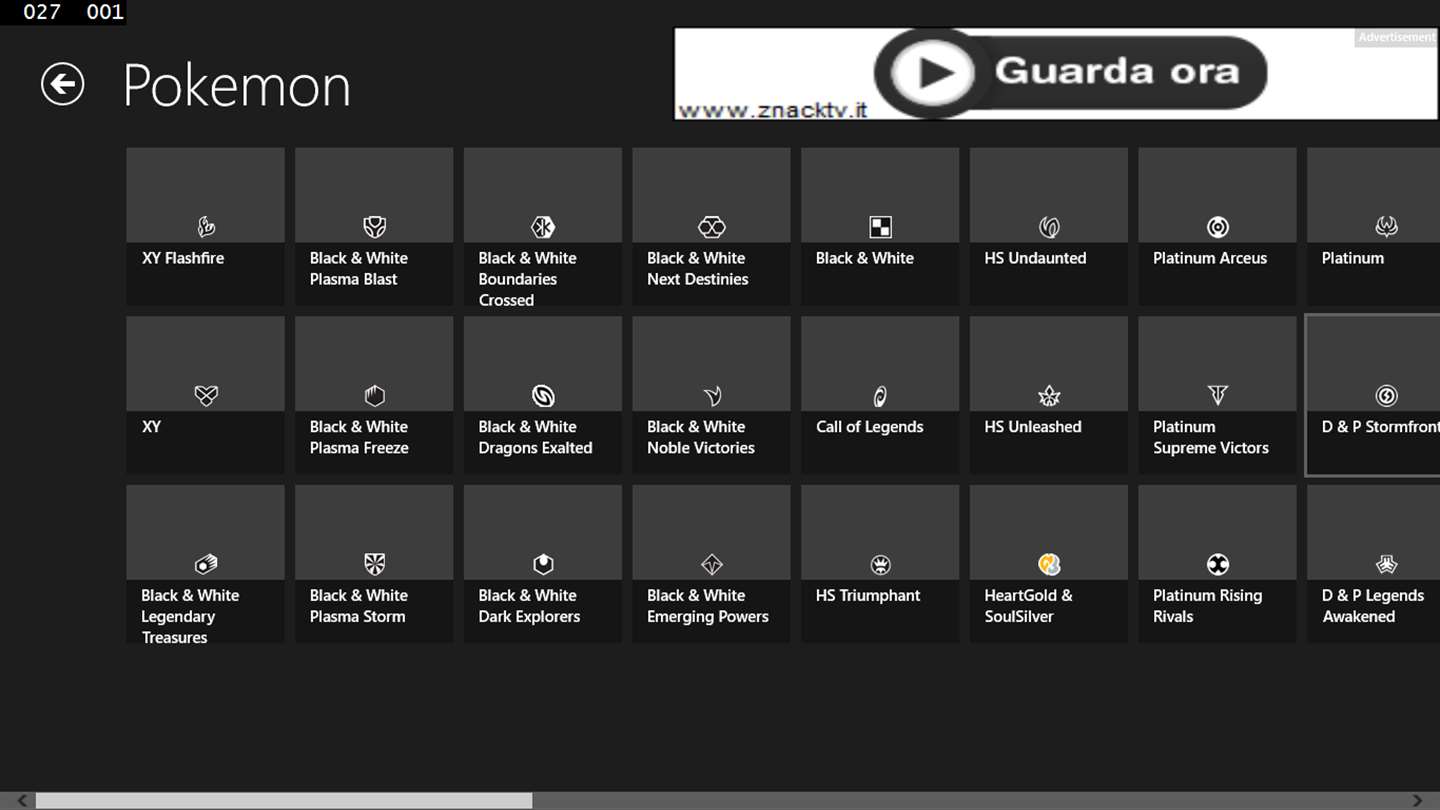Screen dimensions: 1440x810
Task: Open the XY Flashfire set icon
Action: coord(206,227)
